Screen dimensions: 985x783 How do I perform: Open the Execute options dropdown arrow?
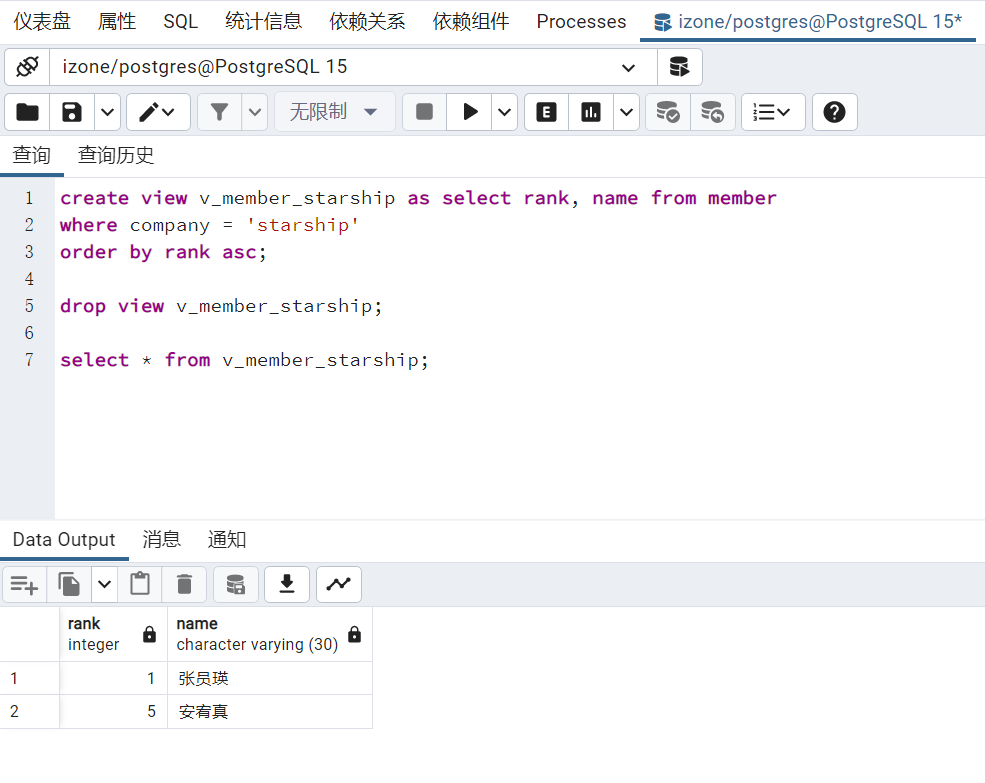coord(504,112)
